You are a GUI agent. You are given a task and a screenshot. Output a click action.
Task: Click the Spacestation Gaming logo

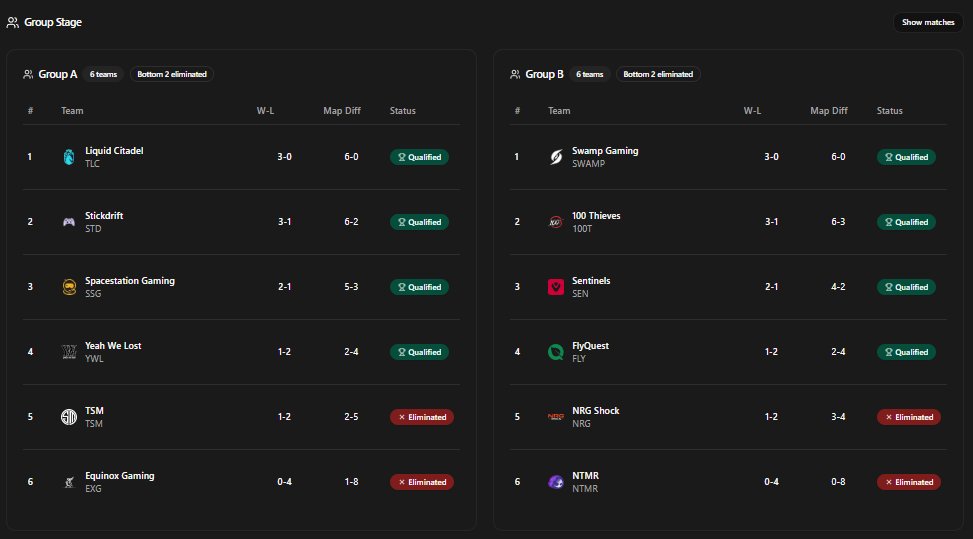[x=69, y=287]
